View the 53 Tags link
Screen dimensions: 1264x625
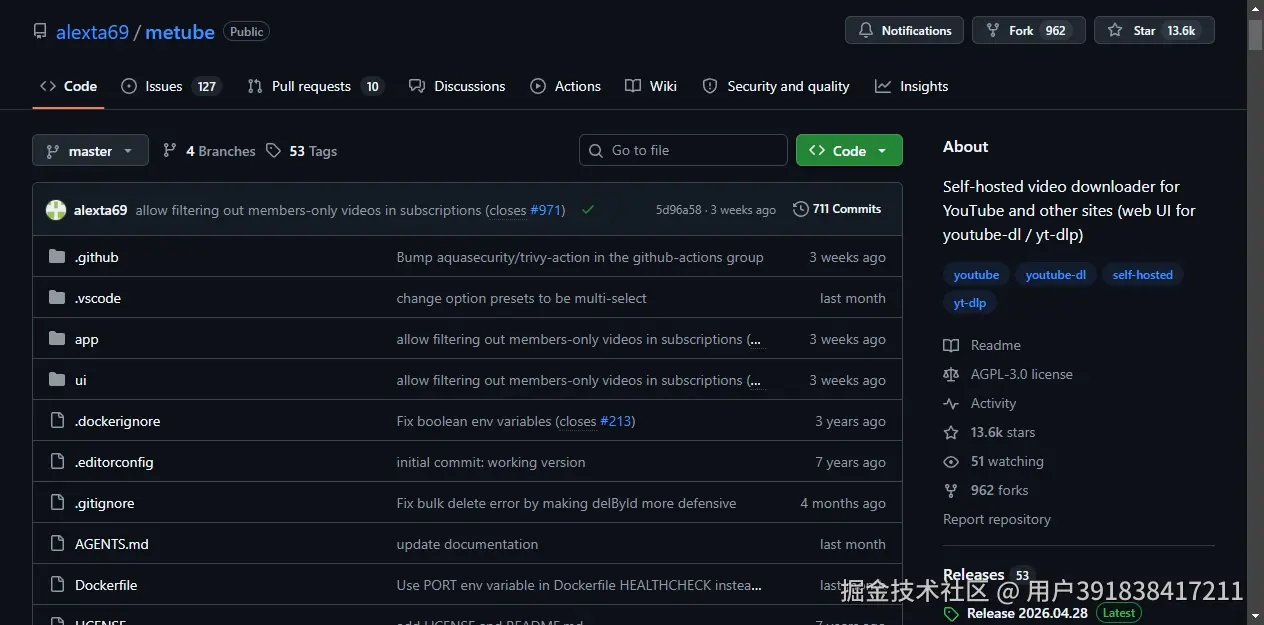pos(301,151)
